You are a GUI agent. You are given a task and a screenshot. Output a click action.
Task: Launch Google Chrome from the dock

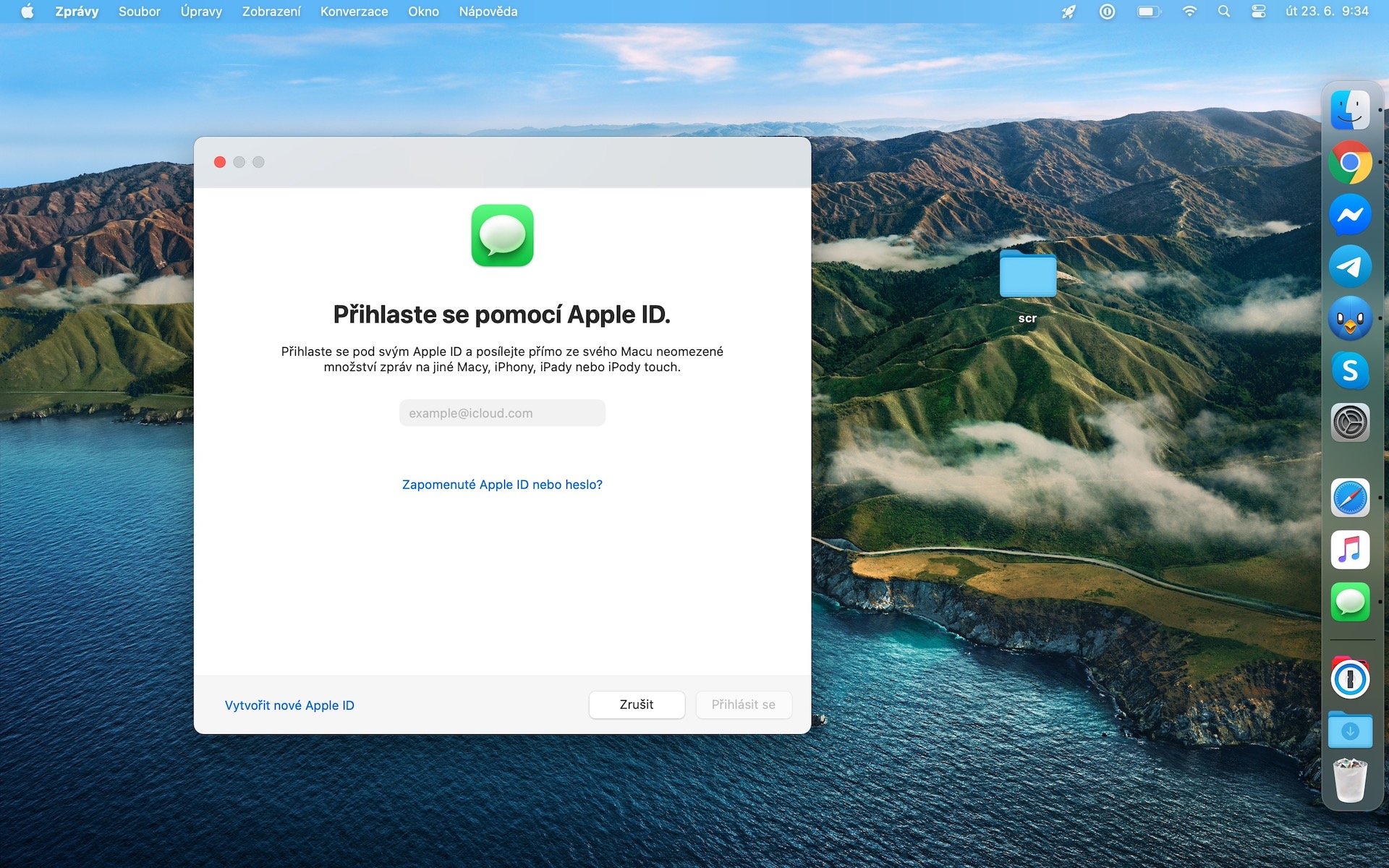[1350, 162]
